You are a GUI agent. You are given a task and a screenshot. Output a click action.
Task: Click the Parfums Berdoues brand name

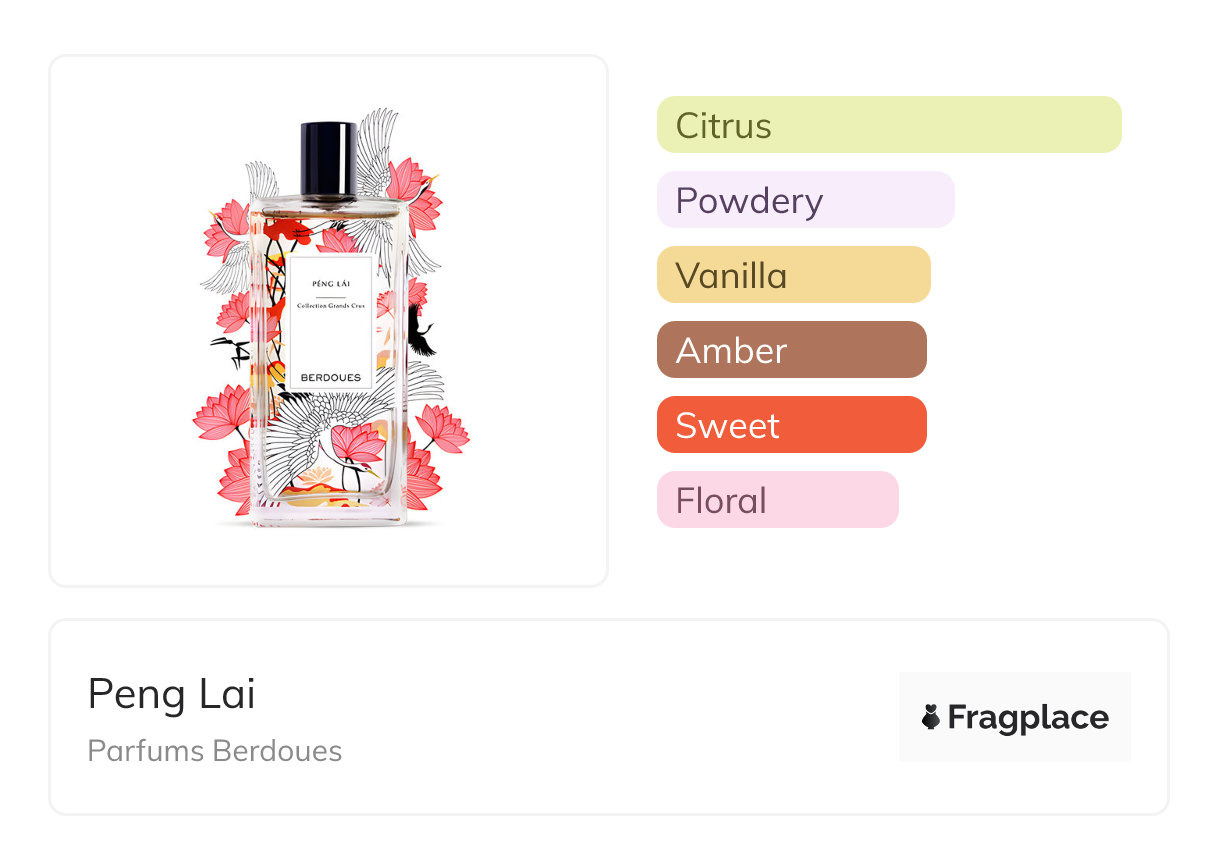pos(214,751)
